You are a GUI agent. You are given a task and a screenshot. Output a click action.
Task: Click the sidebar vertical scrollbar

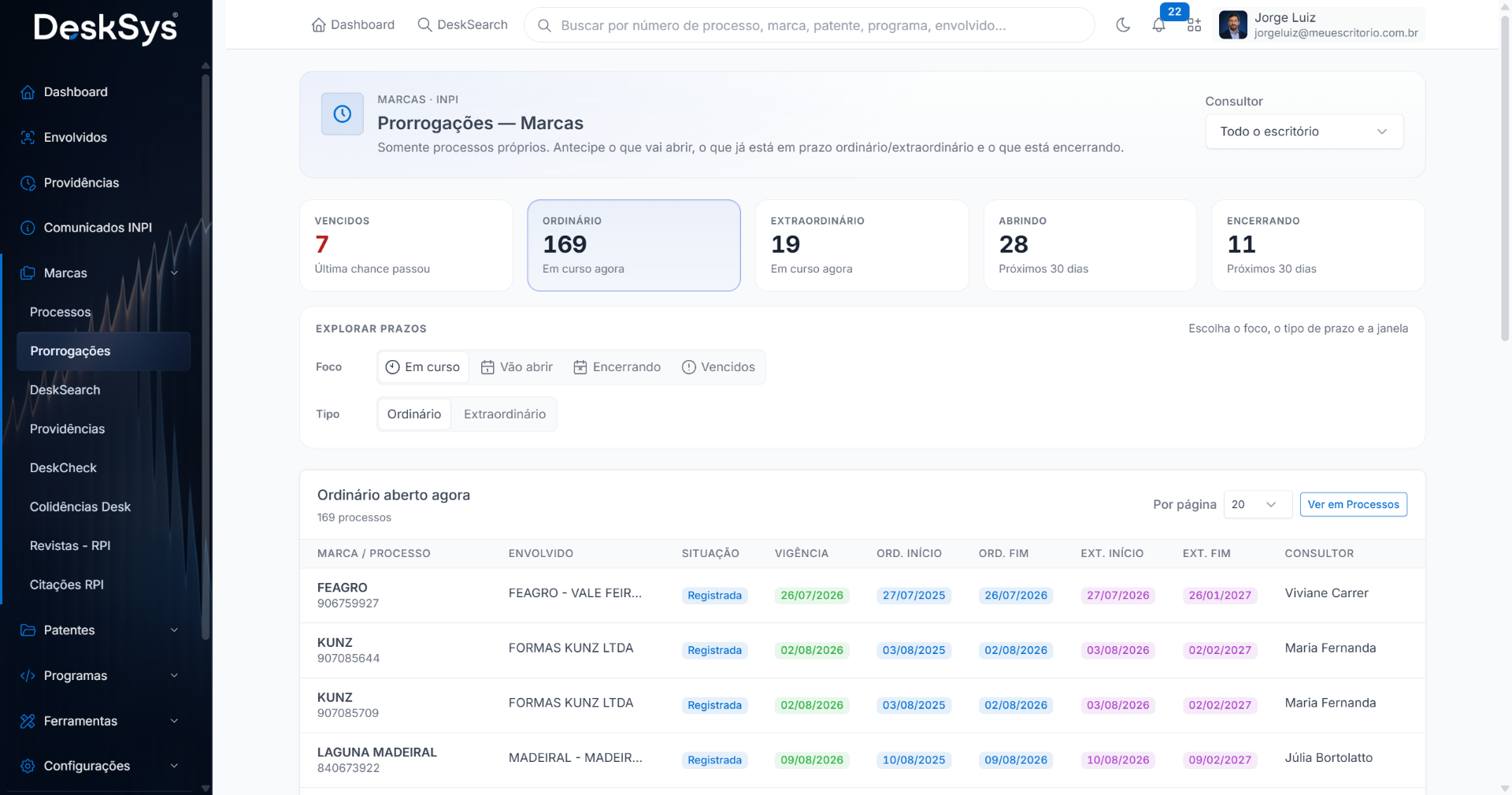(x=206, y=355)
